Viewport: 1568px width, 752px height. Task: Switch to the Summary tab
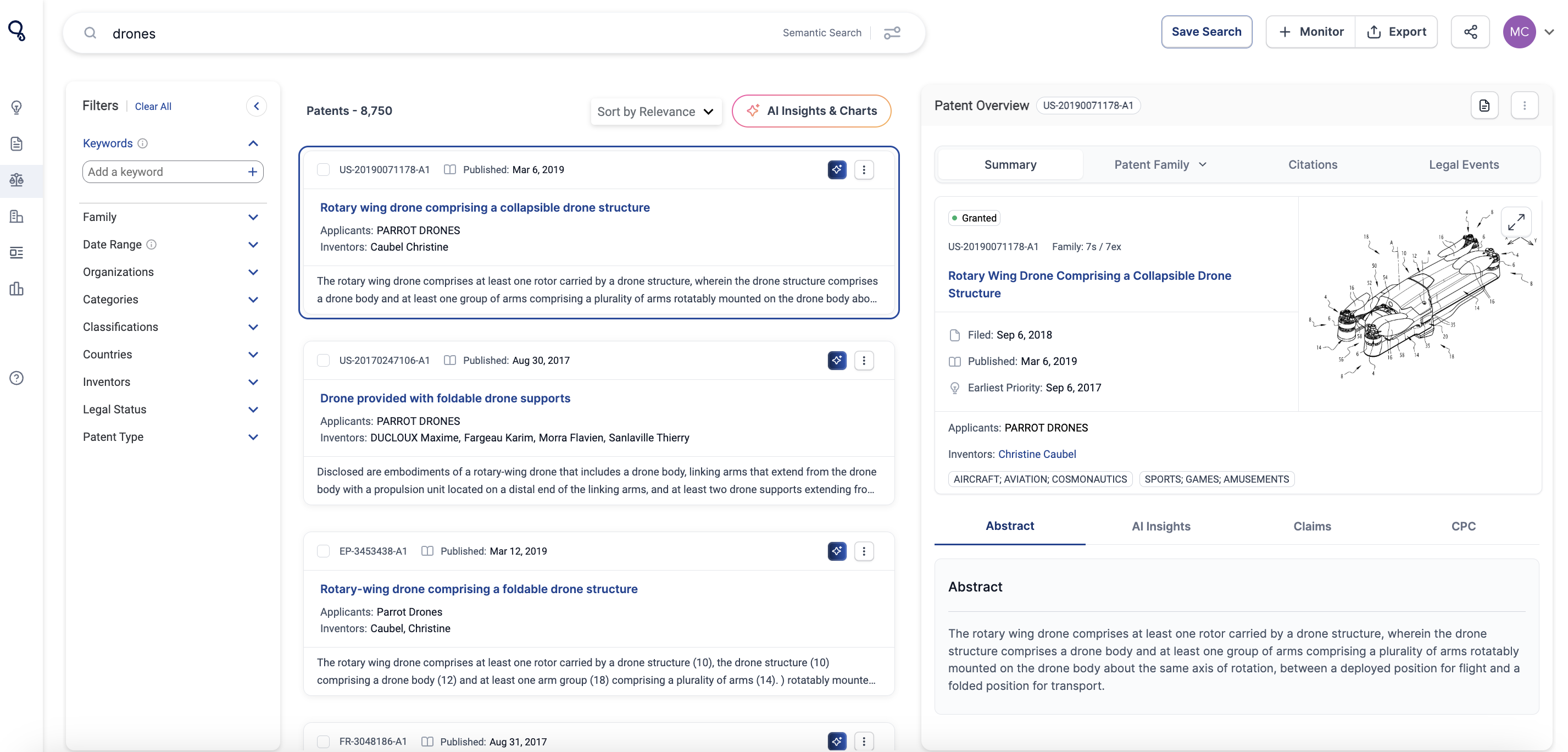[x=1010, y=164]
